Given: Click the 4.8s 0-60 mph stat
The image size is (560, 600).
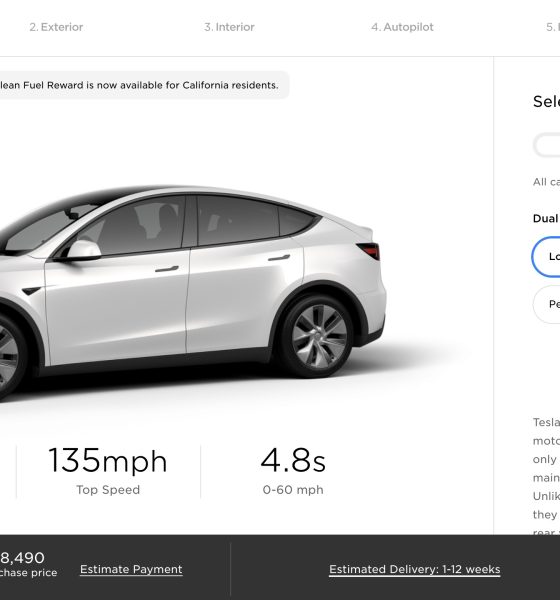Looking at the screenshot, I should coord(293,471).
